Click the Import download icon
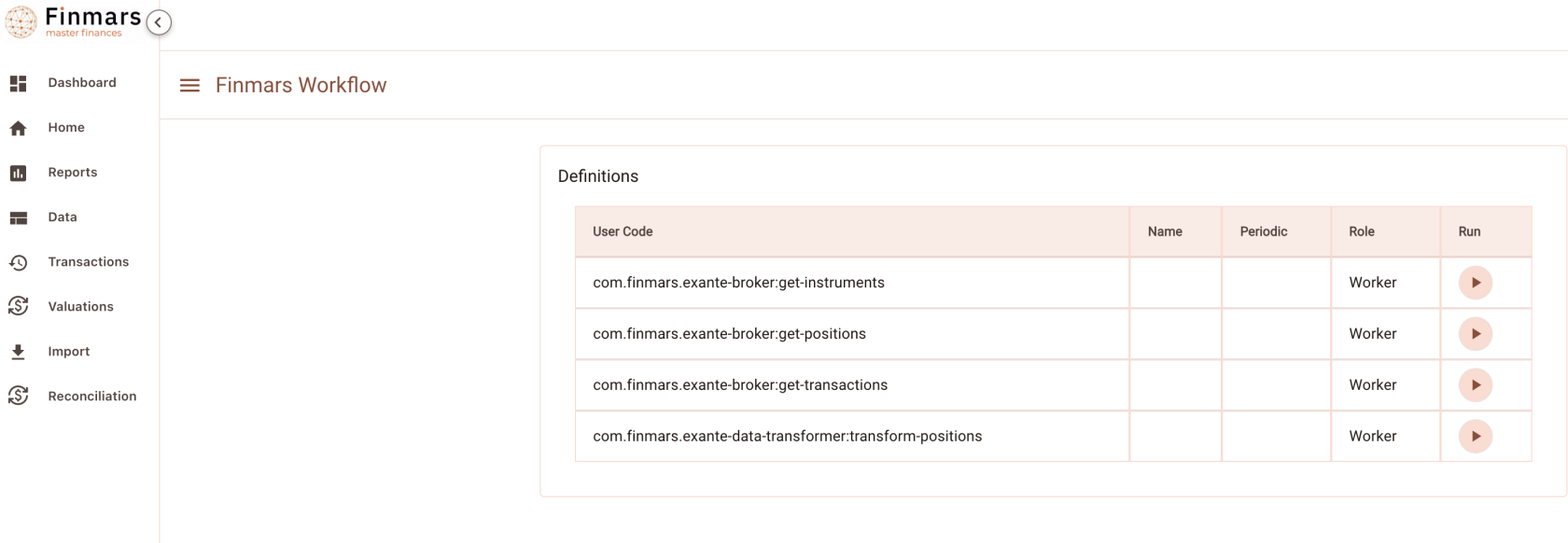The height and width of the screenshot is (543, 1568). click(x=18, y=352)
